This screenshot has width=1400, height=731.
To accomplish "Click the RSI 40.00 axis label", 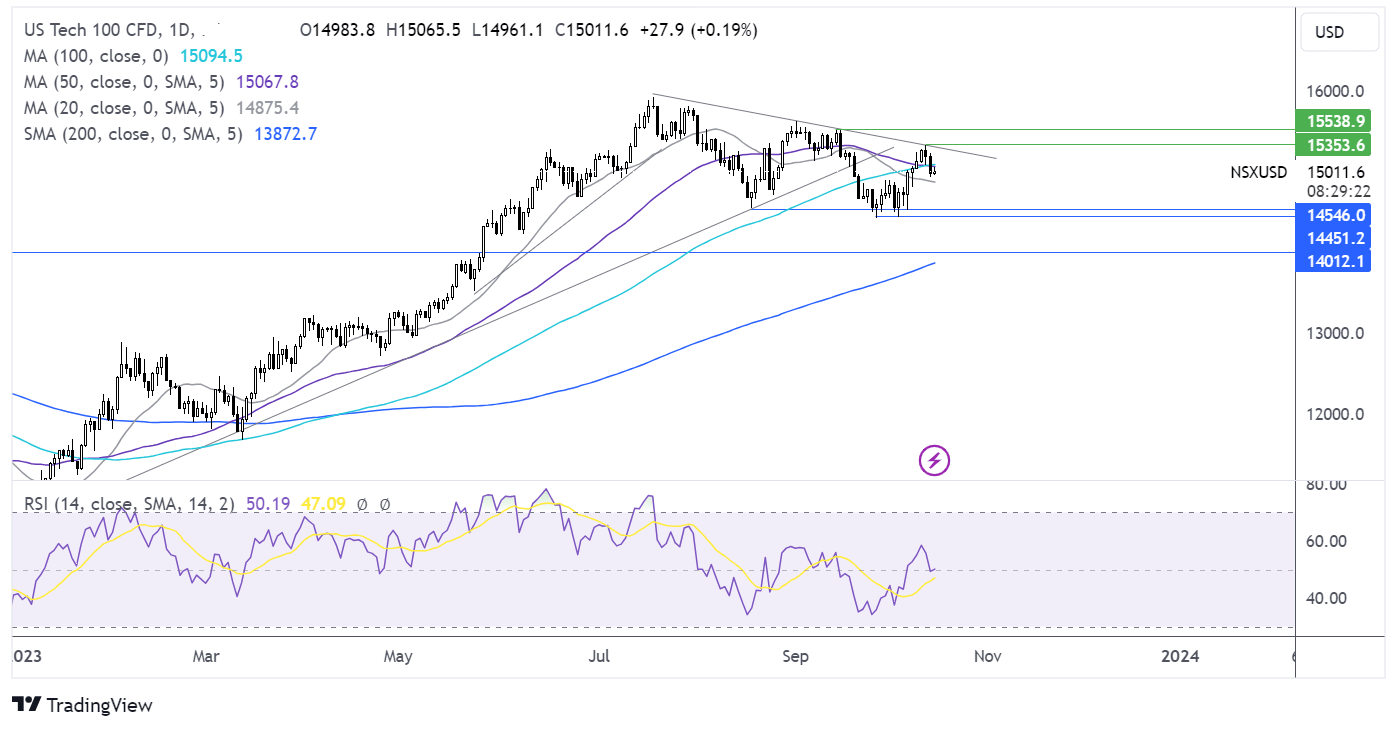I will tap(1326, 598).
